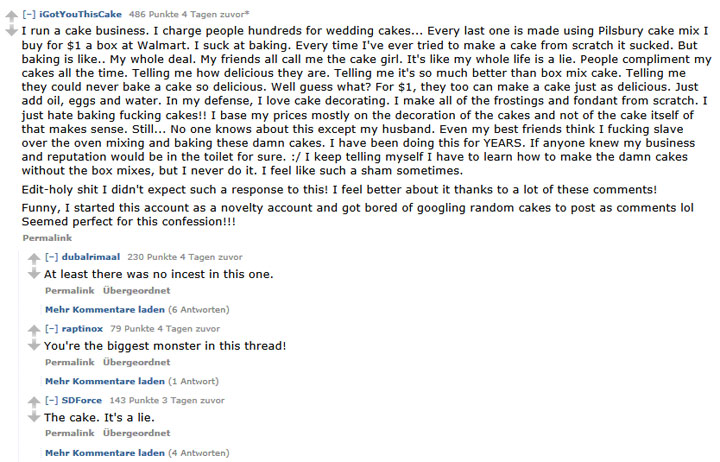Downvote iGotYouThisCake's cake business comment

coord(12,27)
